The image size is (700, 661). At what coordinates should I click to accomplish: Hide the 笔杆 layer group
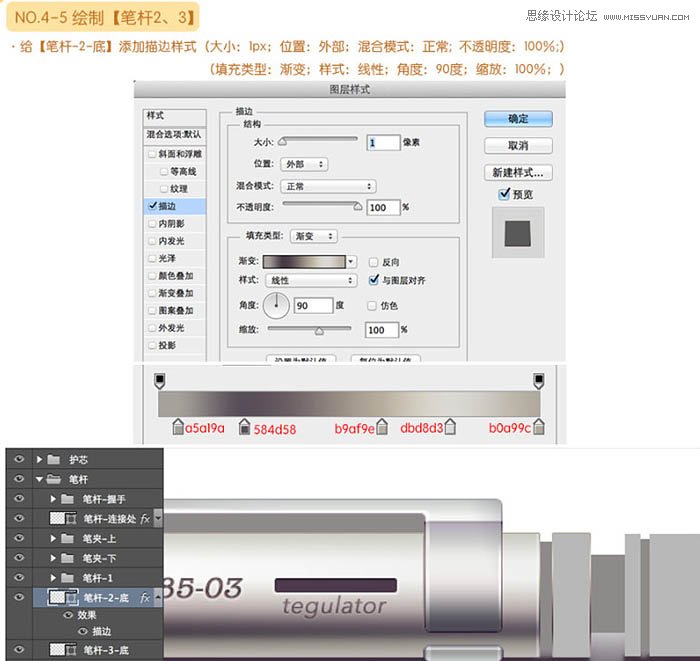[x=19, y=478]
